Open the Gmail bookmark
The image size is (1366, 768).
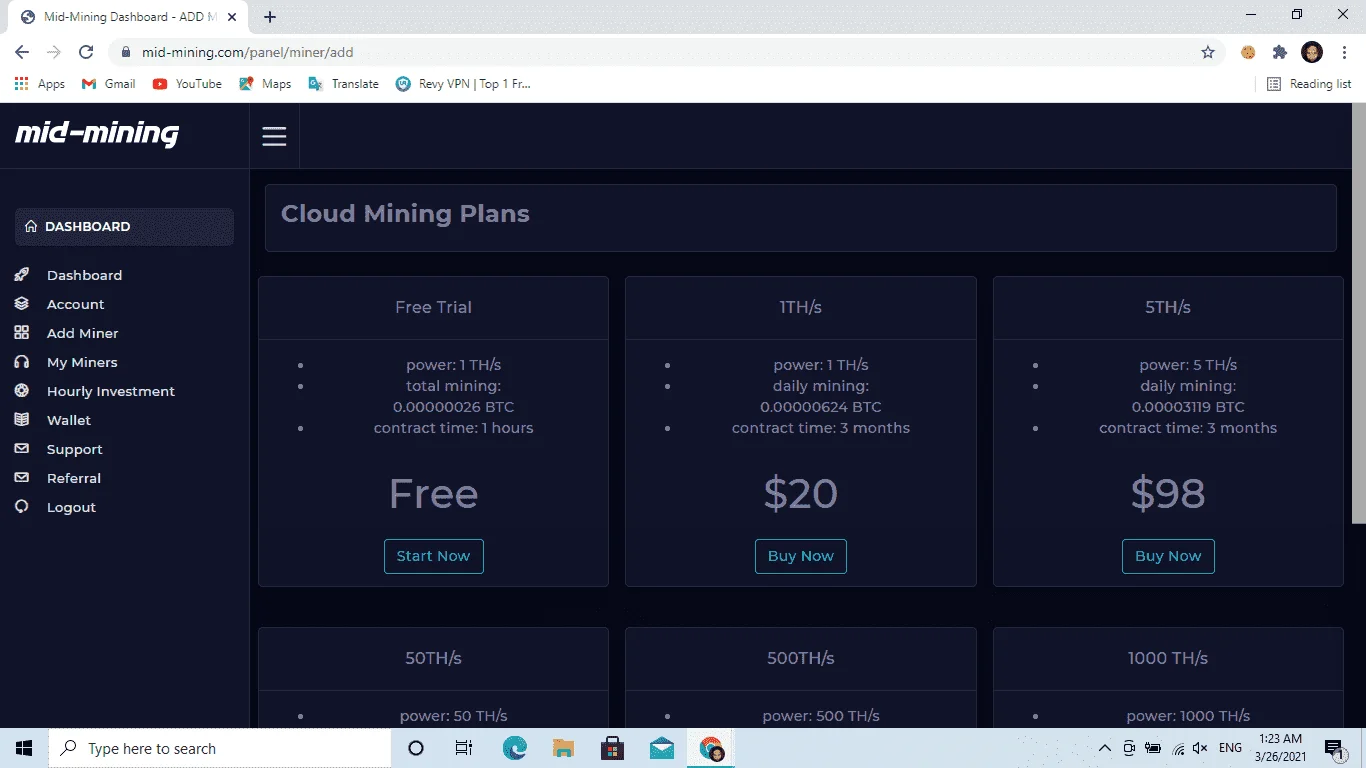click(108, 84)
